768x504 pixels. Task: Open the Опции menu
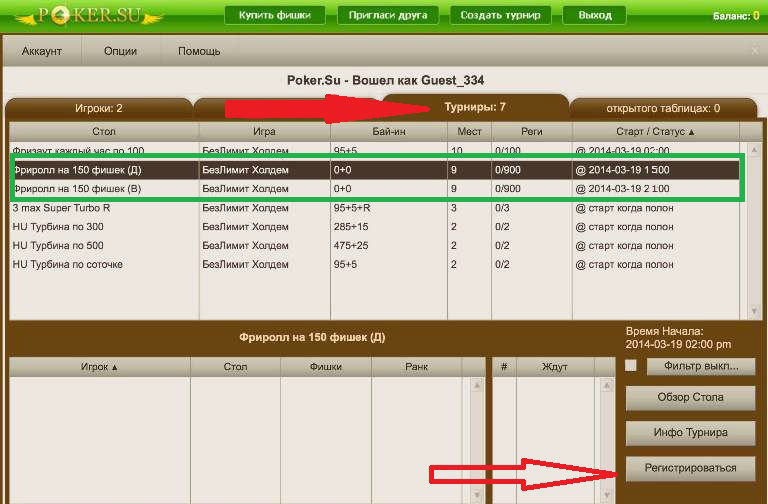(120, 51)
